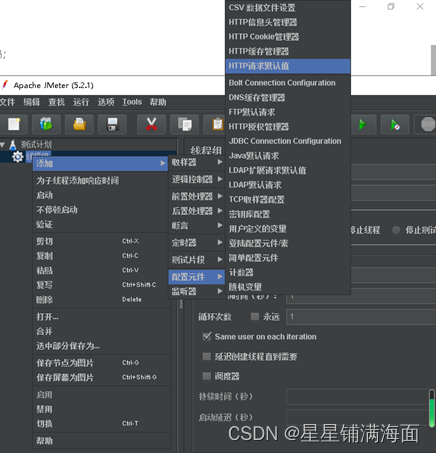Screen dimensions: 436x453
Task: Choose TCP取样器配置
Action: coord(288,199)
